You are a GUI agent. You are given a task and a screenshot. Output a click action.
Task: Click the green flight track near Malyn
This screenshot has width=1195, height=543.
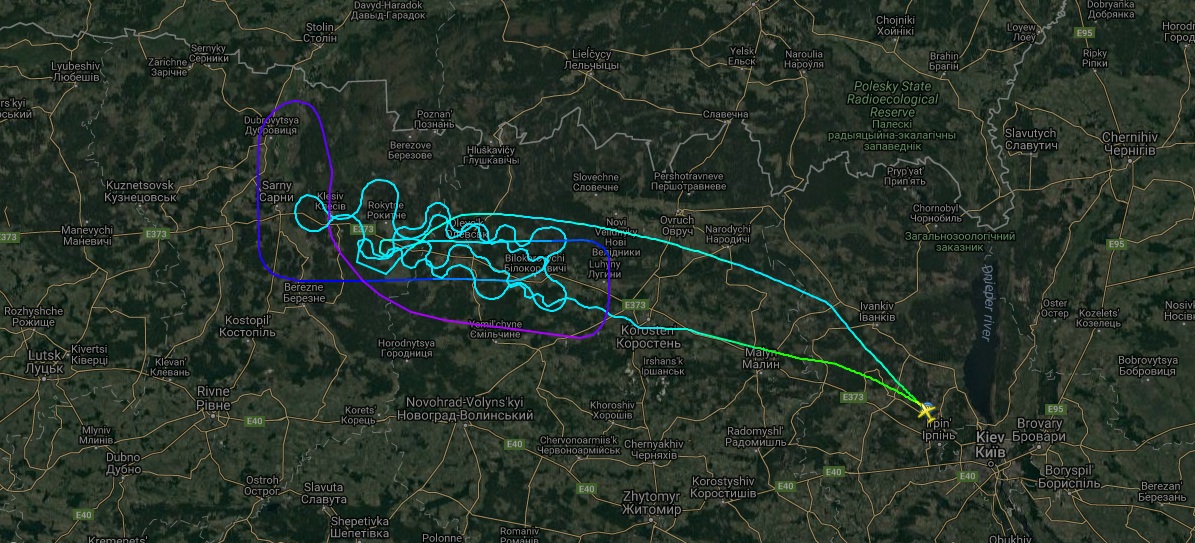pyautogui.click(x=793, y=357)
